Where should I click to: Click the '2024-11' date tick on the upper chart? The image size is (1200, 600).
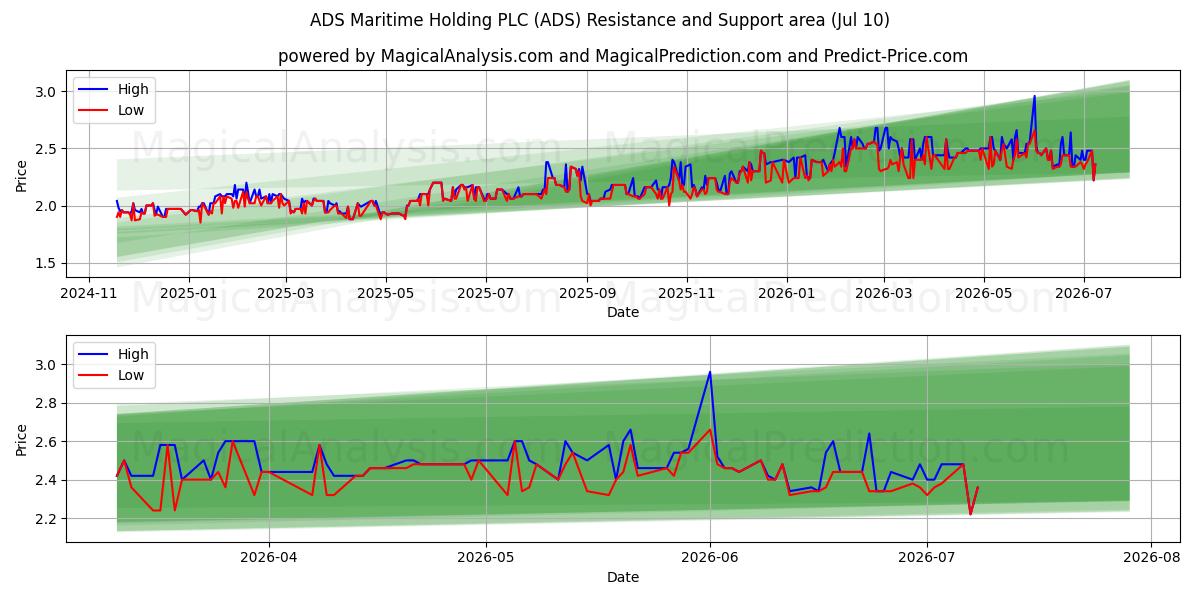(88, 294)
